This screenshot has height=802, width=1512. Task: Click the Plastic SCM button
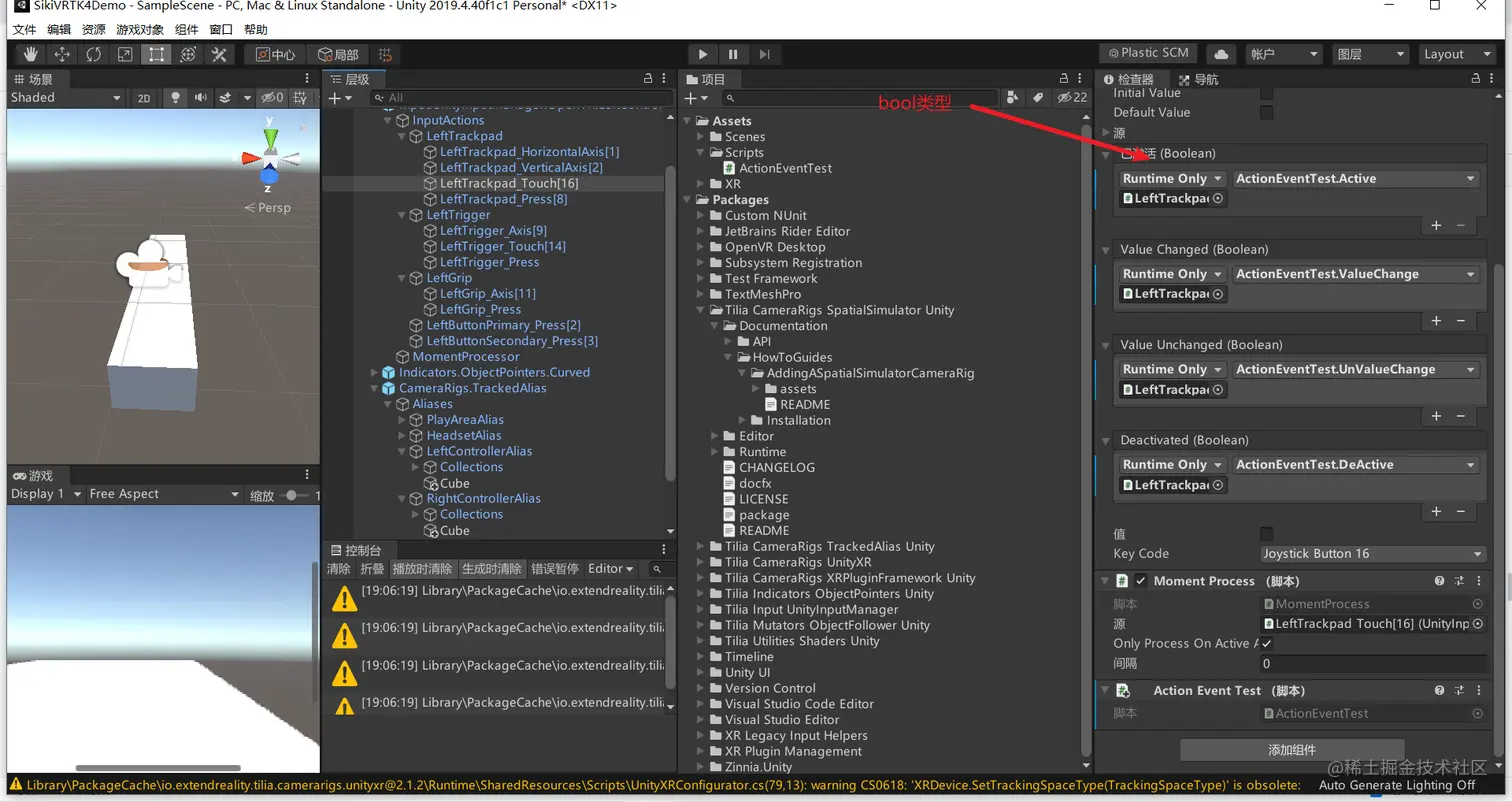[x=1148, y=54]
